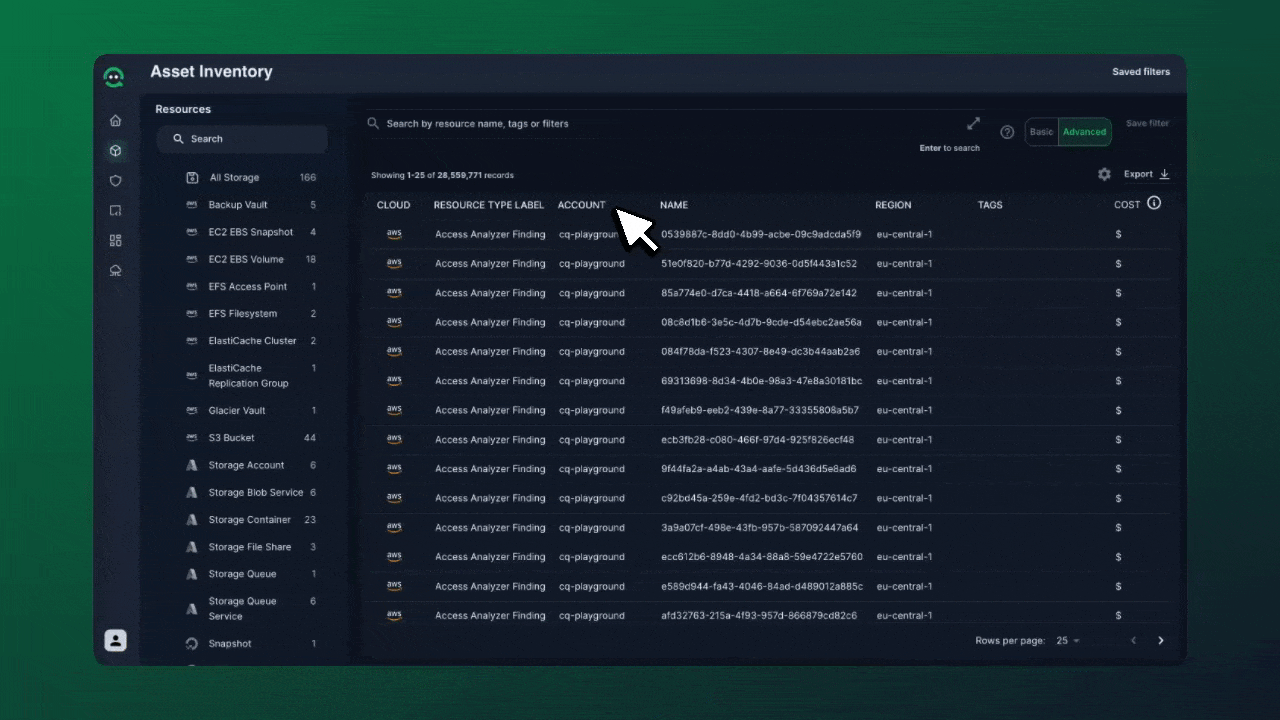This screenshot has width=1280, height=720.
Task: Click the Resources search field
Action: pyautogui.click(x=242, y=139)
